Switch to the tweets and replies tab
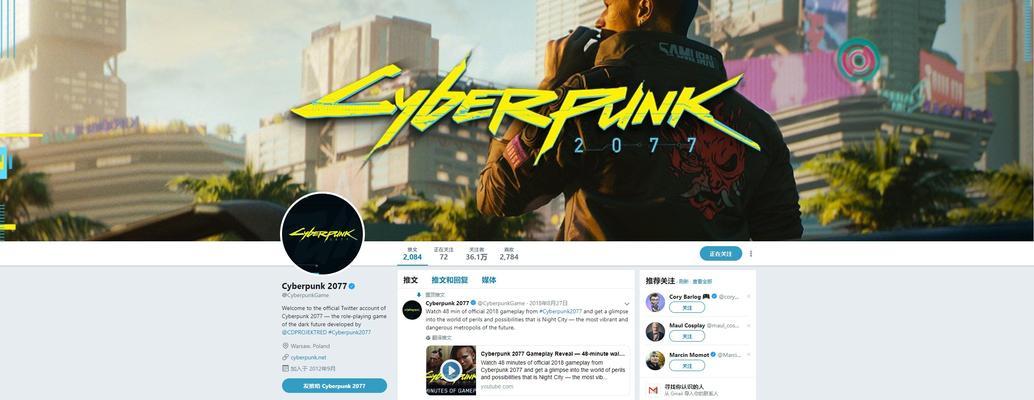 450,280
